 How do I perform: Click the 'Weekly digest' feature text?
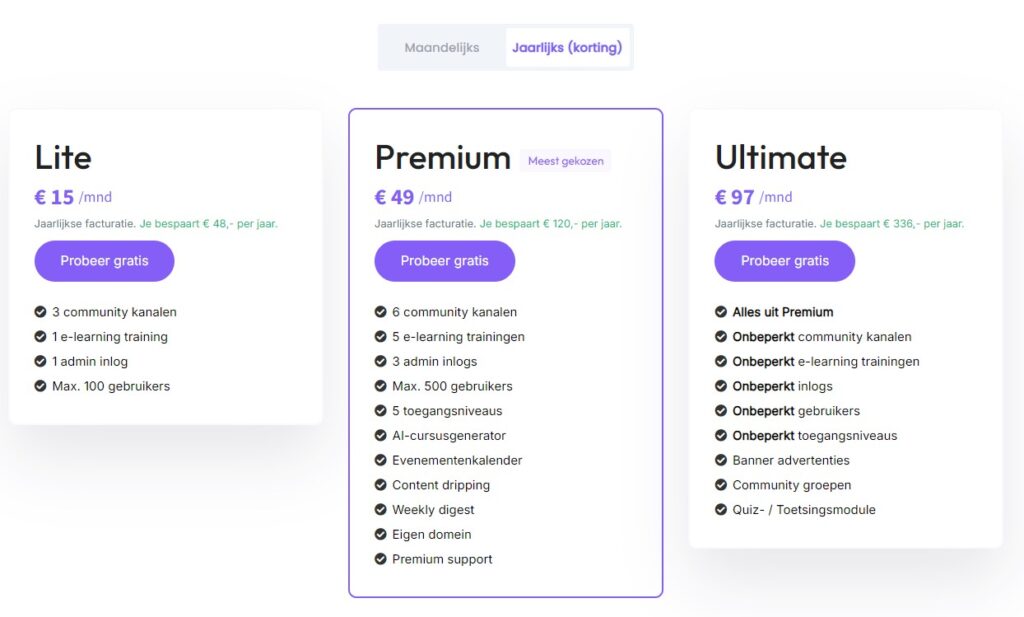(x=433, y=510)
